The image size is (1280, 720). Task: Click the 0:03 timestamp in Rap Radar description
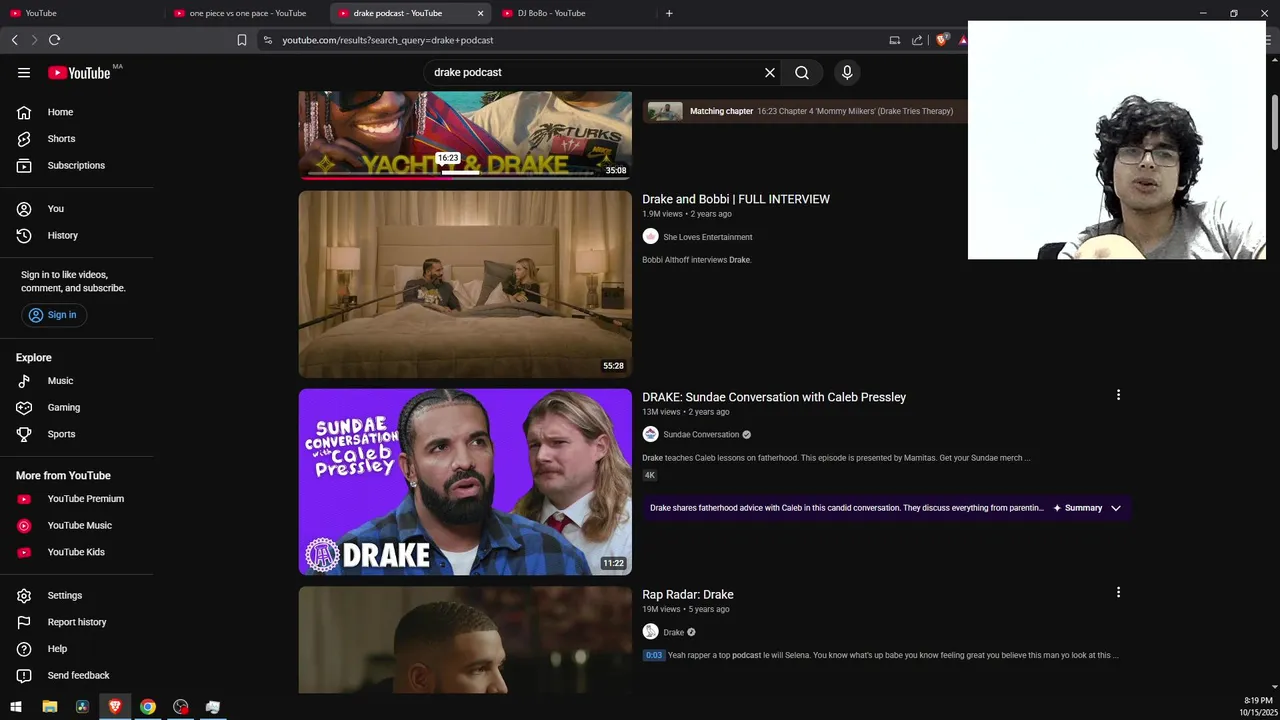coord(653,655)
